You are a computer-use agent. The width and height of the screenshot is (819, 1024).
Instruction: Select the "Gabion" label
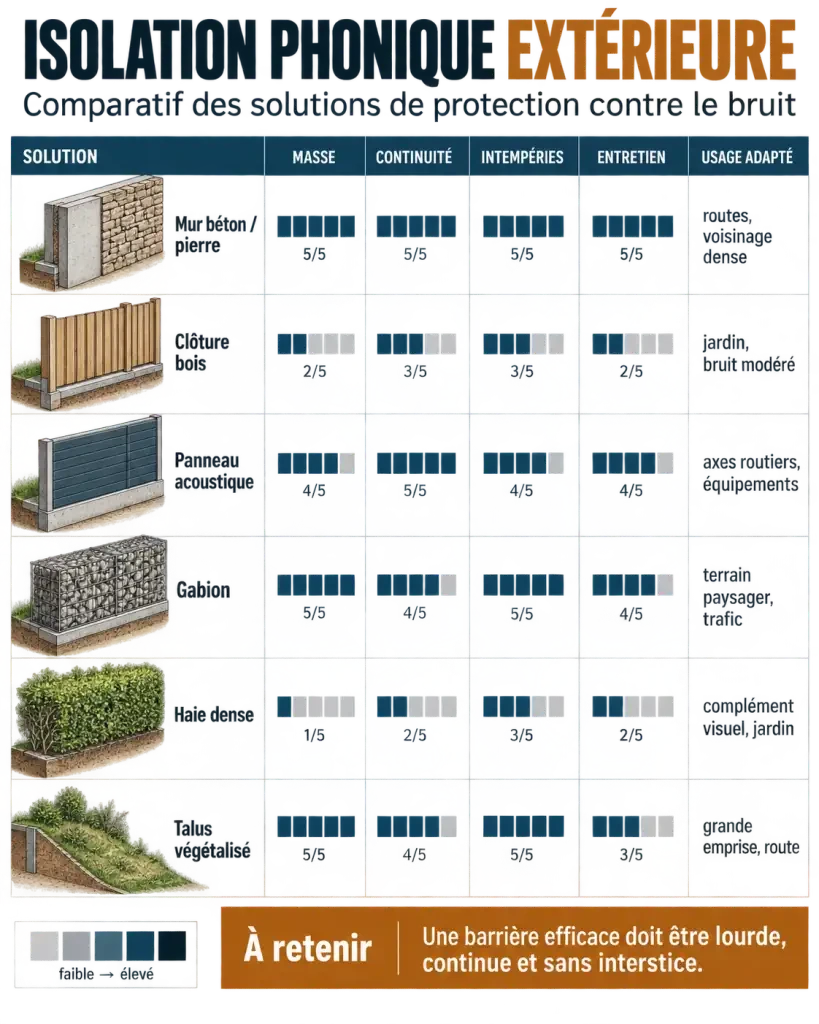point(203,590)
